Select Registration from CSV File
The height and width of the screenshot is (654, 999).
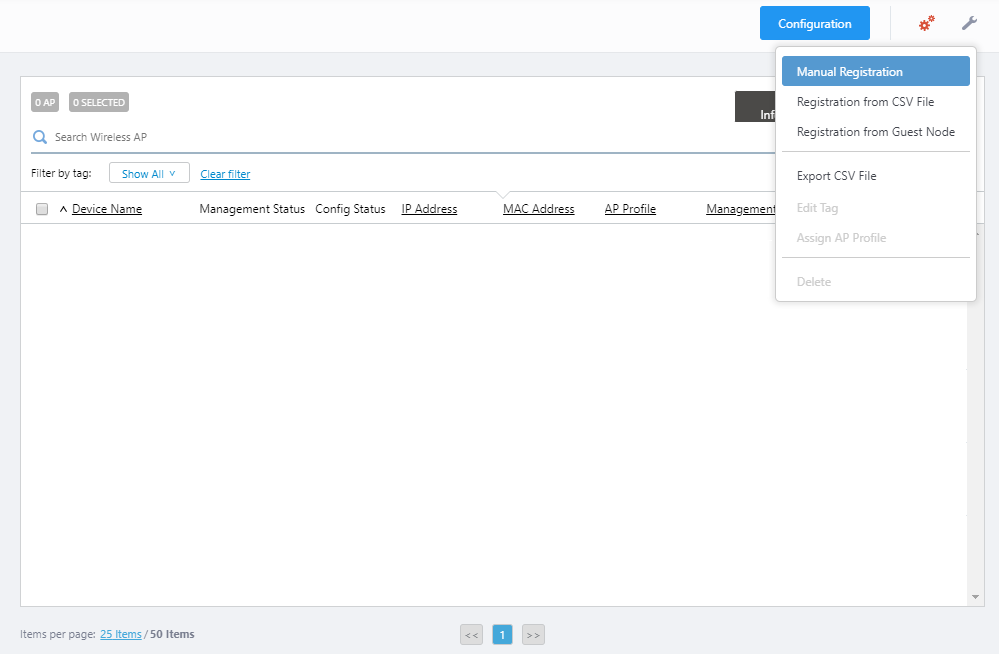tap(875, 102)
